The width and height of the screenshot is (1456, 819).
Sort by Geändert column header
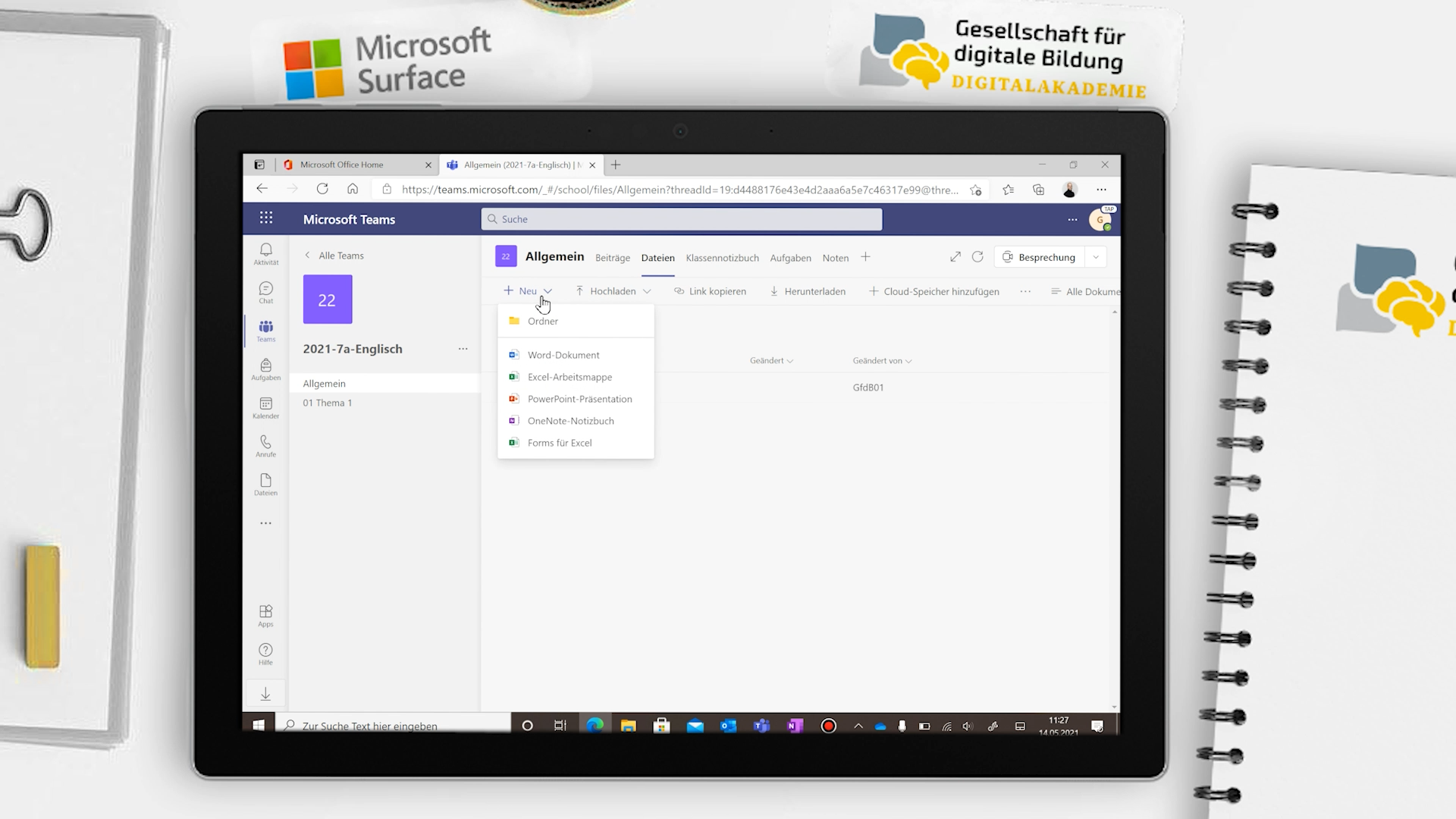(x=771, y=361)
